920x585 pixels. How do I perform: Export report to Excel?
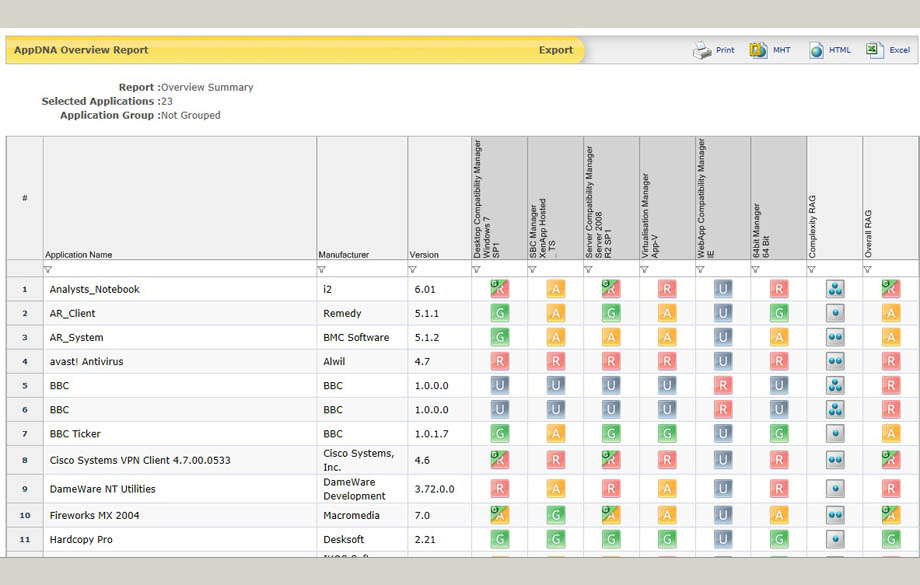[888, 50]
